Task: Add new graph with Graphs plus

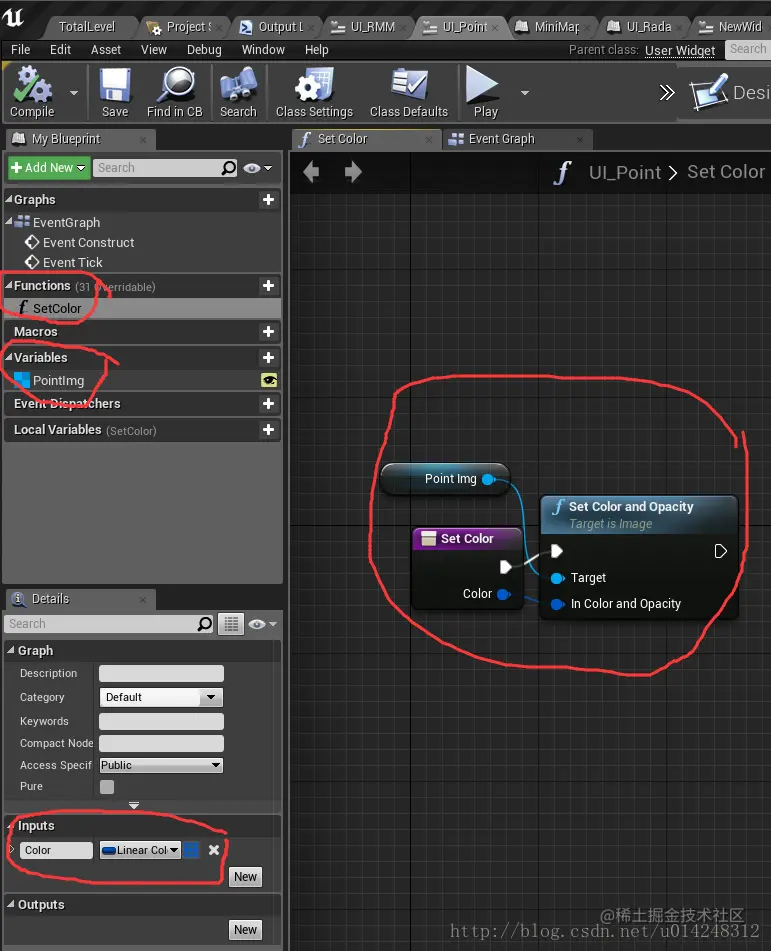Action: tap(268, 200)
